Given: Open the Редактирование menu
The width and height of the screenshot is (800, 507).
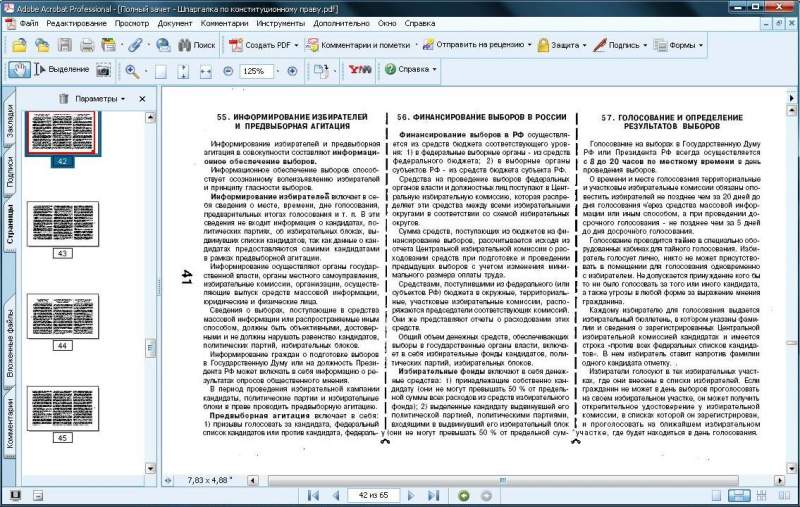Looking at the screenshot, I should (77, 23).
